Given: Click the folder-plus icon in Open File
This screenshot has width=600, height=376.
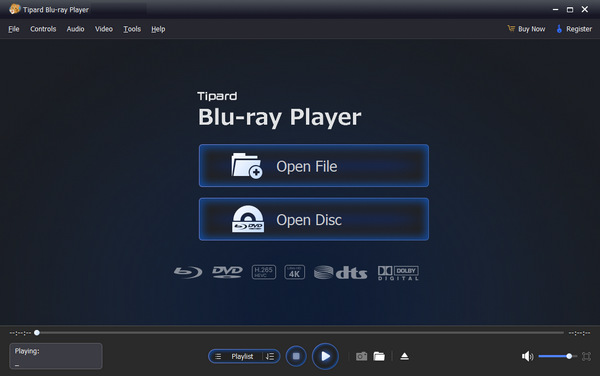Looking at the screenshot, I should click(x=247, y=166).
